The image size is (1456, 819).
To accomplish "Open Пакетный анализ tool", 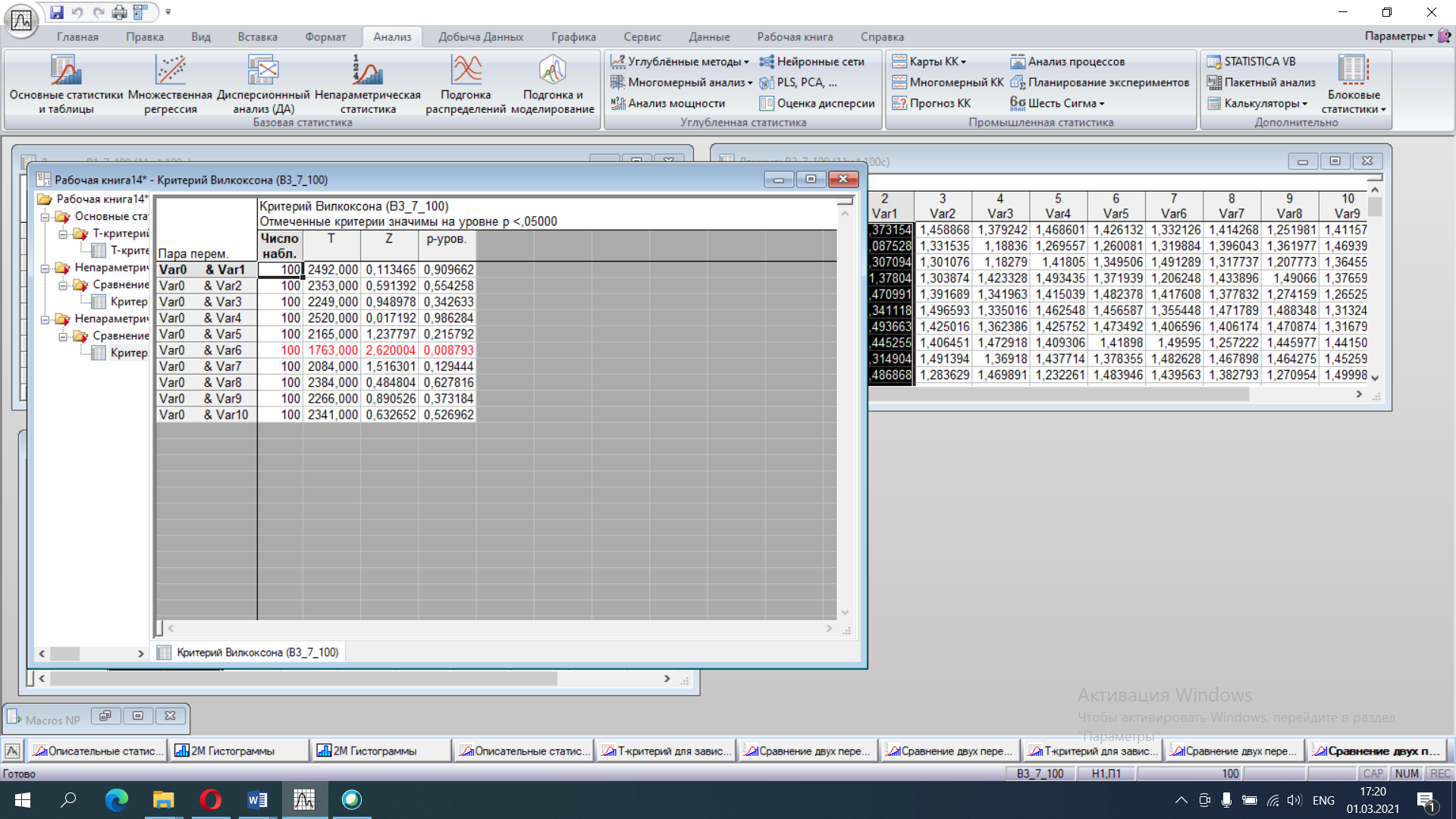I will [1261, 82].
